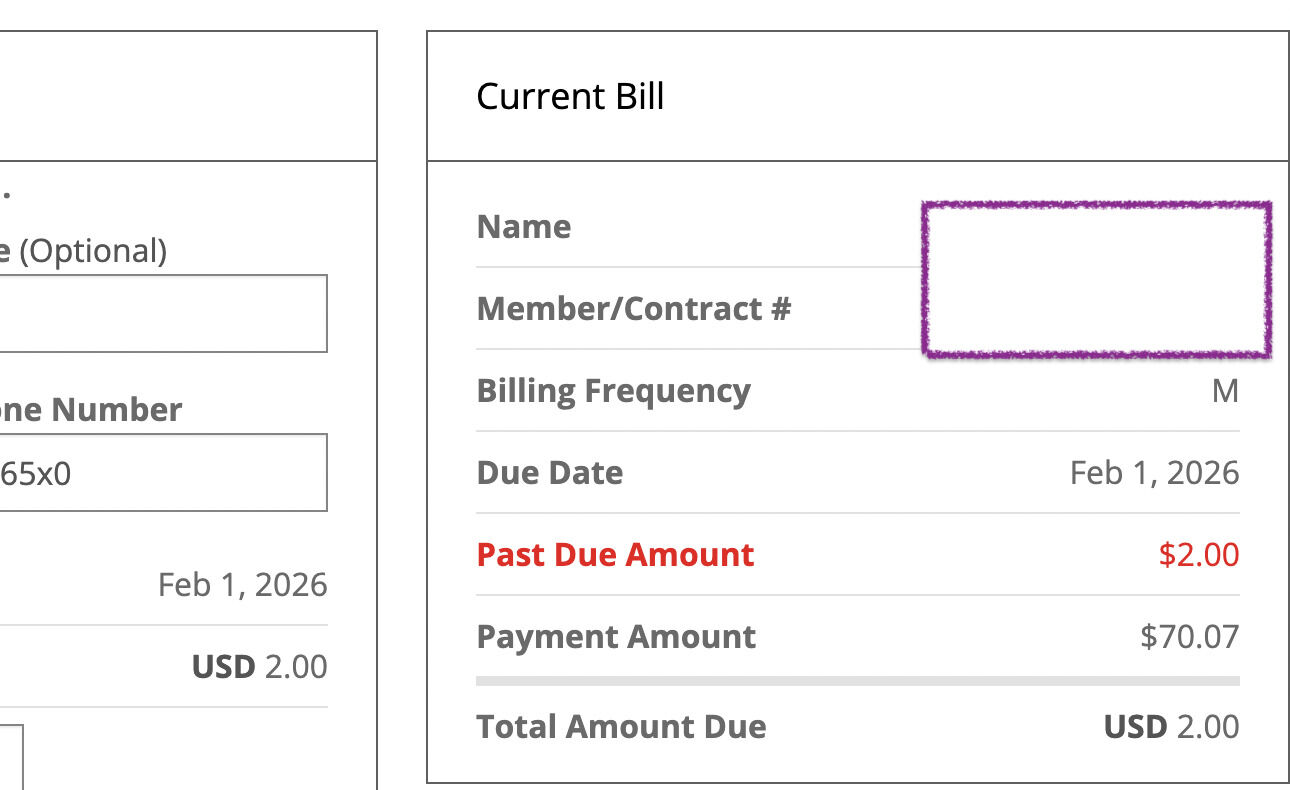
Task: Select the Billing Frequency label
Action: [x=613, y=391]
